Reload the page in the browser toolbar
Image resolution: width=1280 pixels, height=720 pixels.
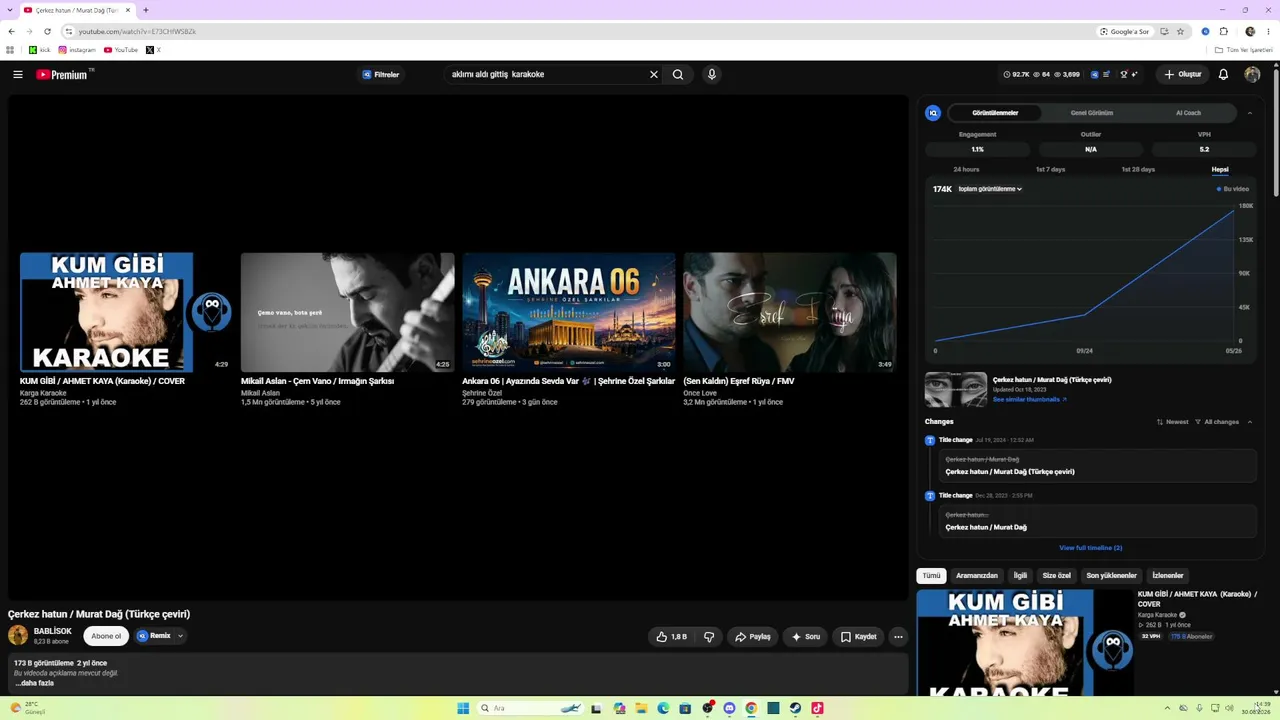(47, 31)
